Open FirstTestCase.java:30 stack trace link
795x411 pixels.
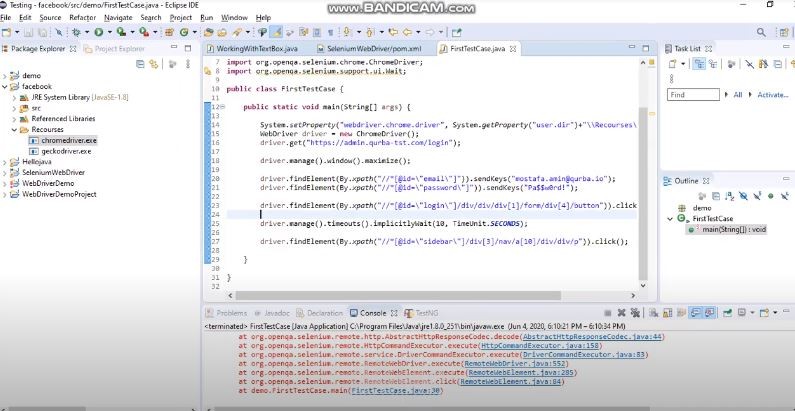point(396,391)
